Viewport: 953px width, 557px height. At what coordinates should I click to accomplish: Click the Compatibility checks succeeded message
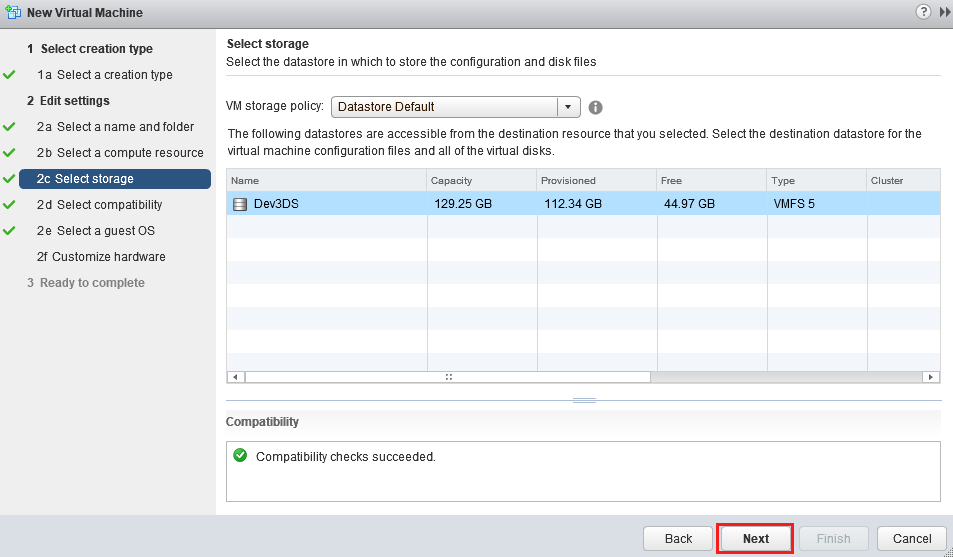point(345,457)
